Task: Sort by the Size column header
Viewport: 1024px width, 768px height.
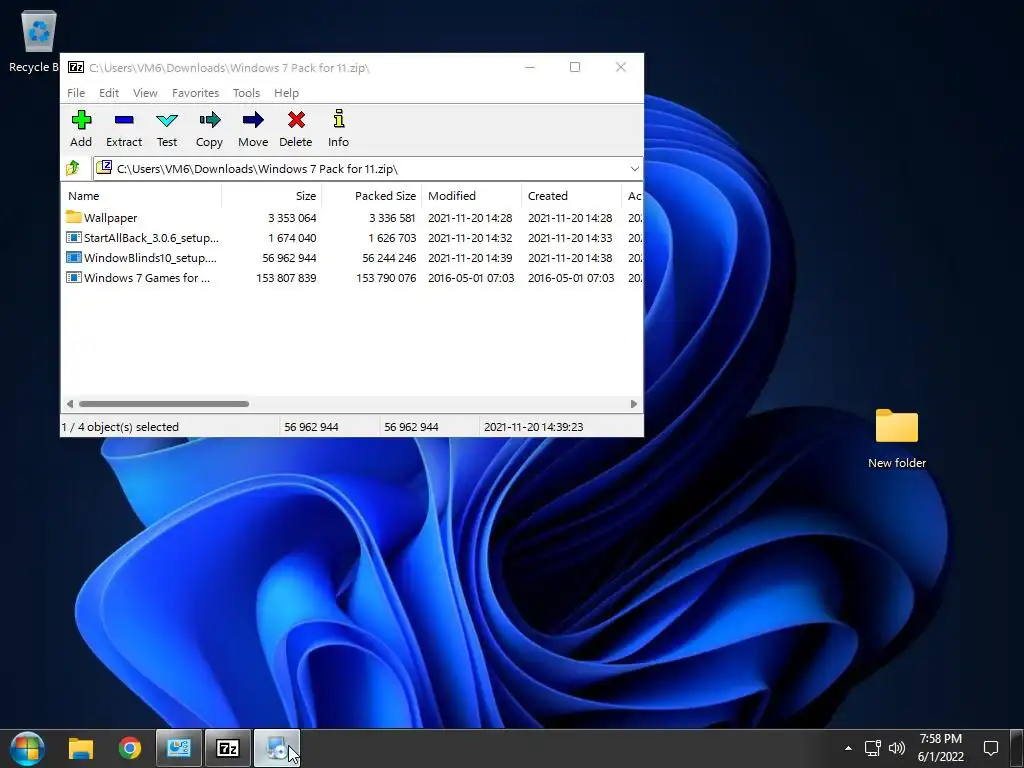Action: pyautogui.click(x=272, y=196)
